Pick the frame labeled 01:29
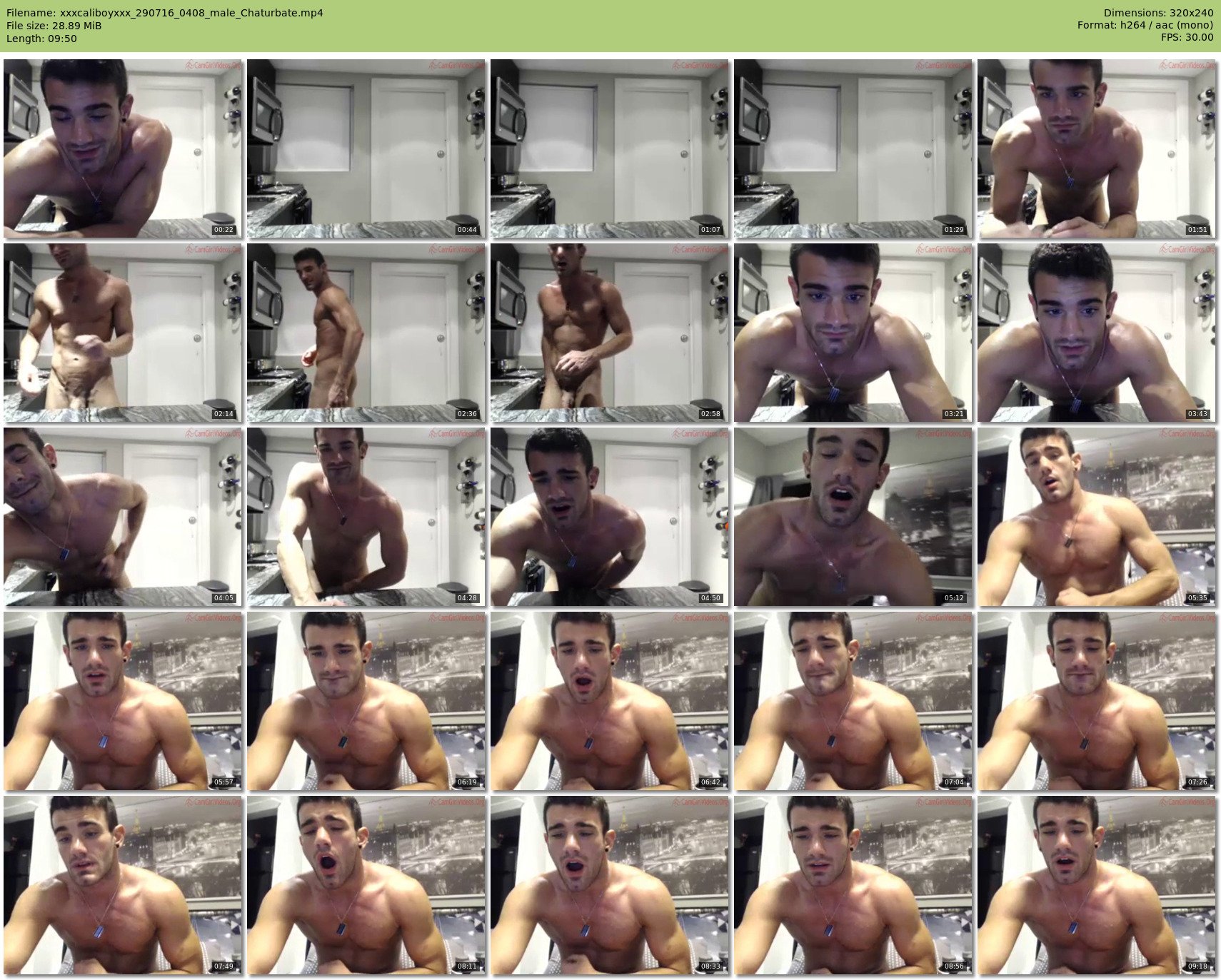The height and width of the screenshot is (980, 1221). point(853,148)
